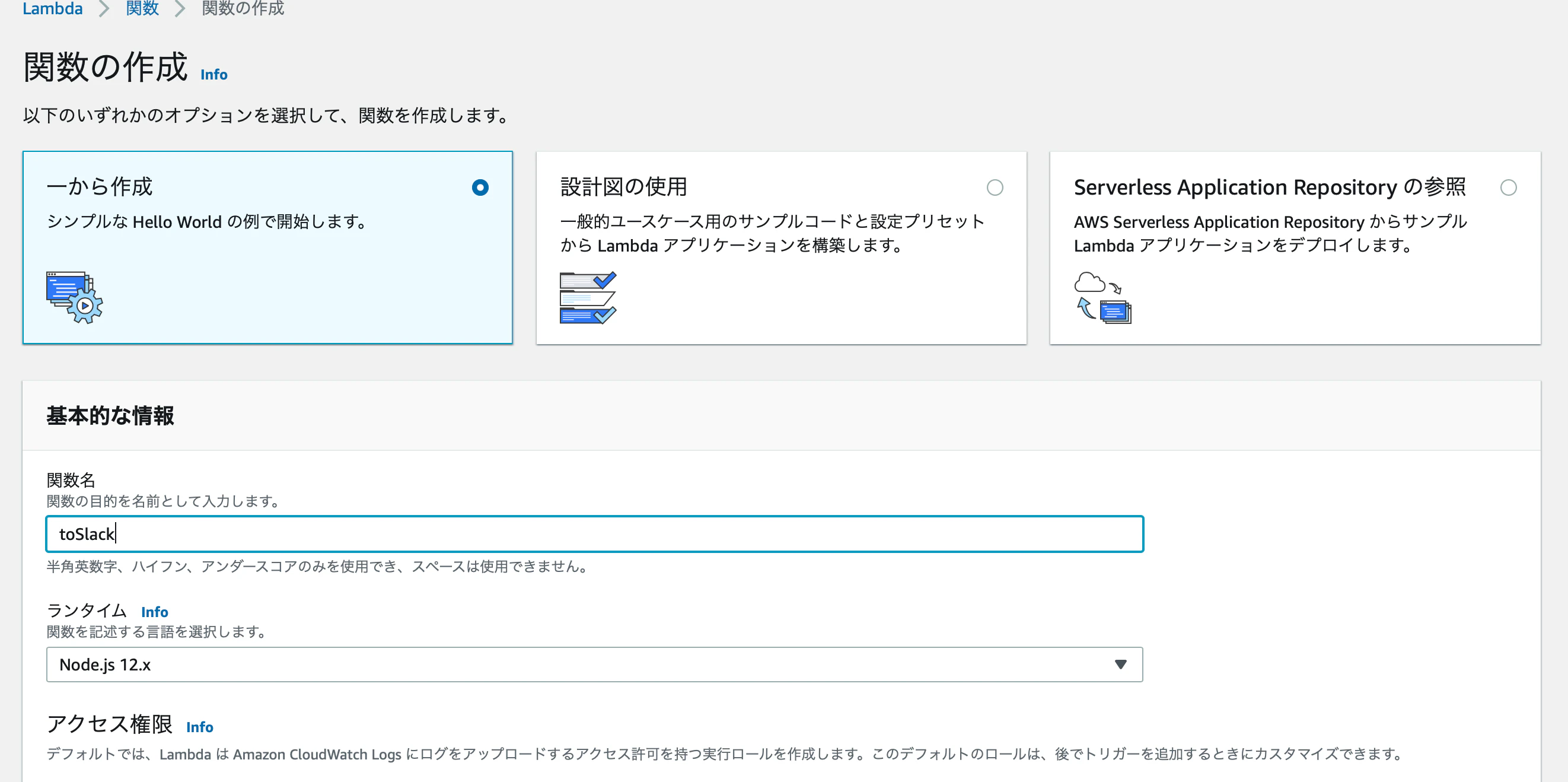Image resolution: width=1568 pixels, height=782 pixels.
Task: Click breadcrumb chevron after 関数
Action: [180, 9]
